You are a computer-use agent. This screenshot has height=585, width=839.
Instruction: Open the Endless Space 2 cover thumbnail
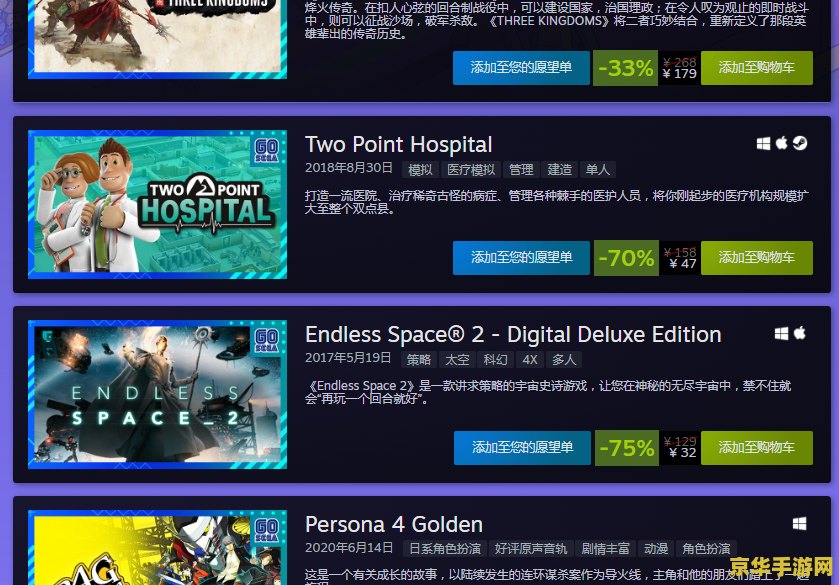coord(157,394)
